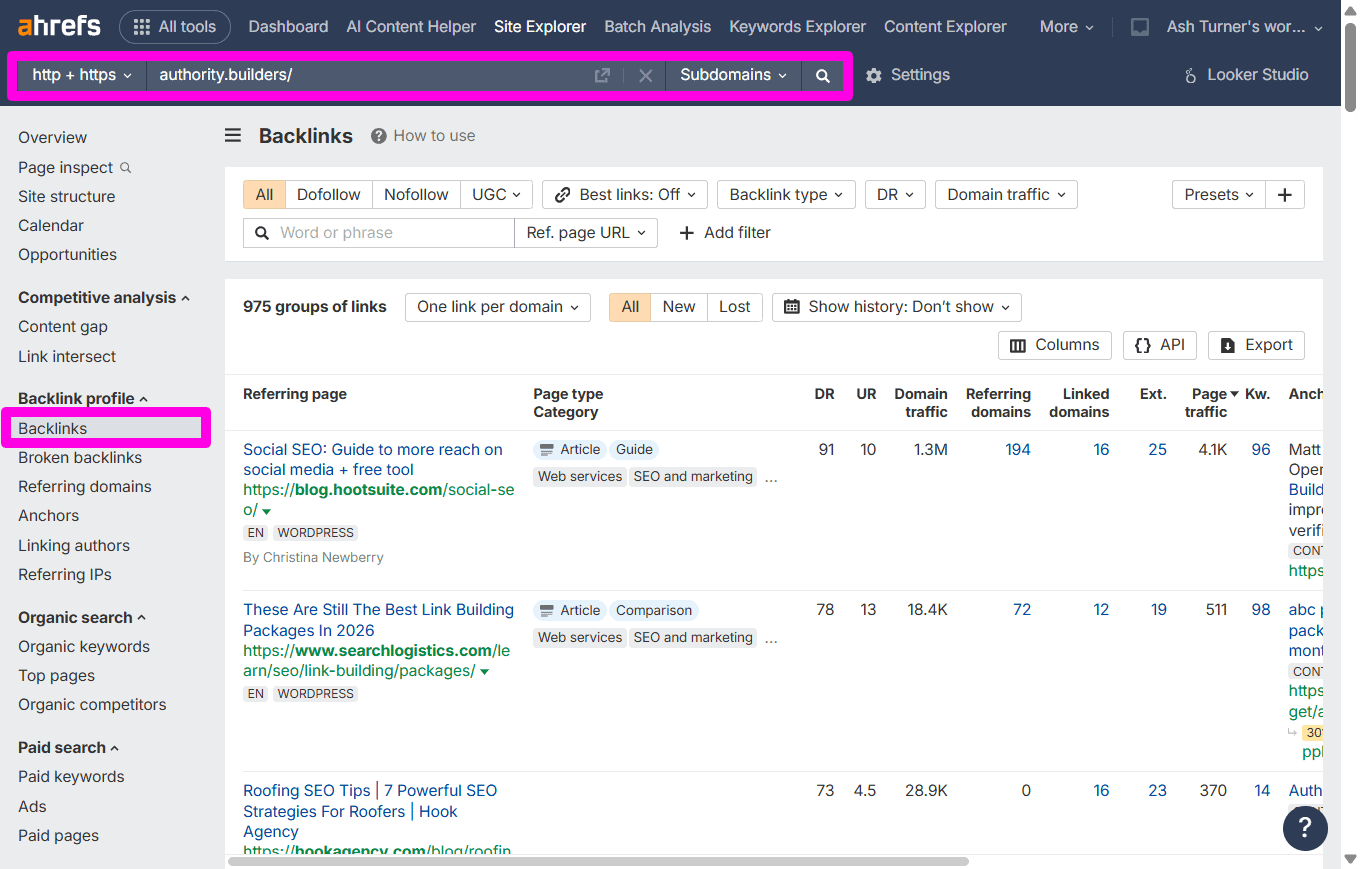Clear the URL with the X icon

click(x=646, y=75)
